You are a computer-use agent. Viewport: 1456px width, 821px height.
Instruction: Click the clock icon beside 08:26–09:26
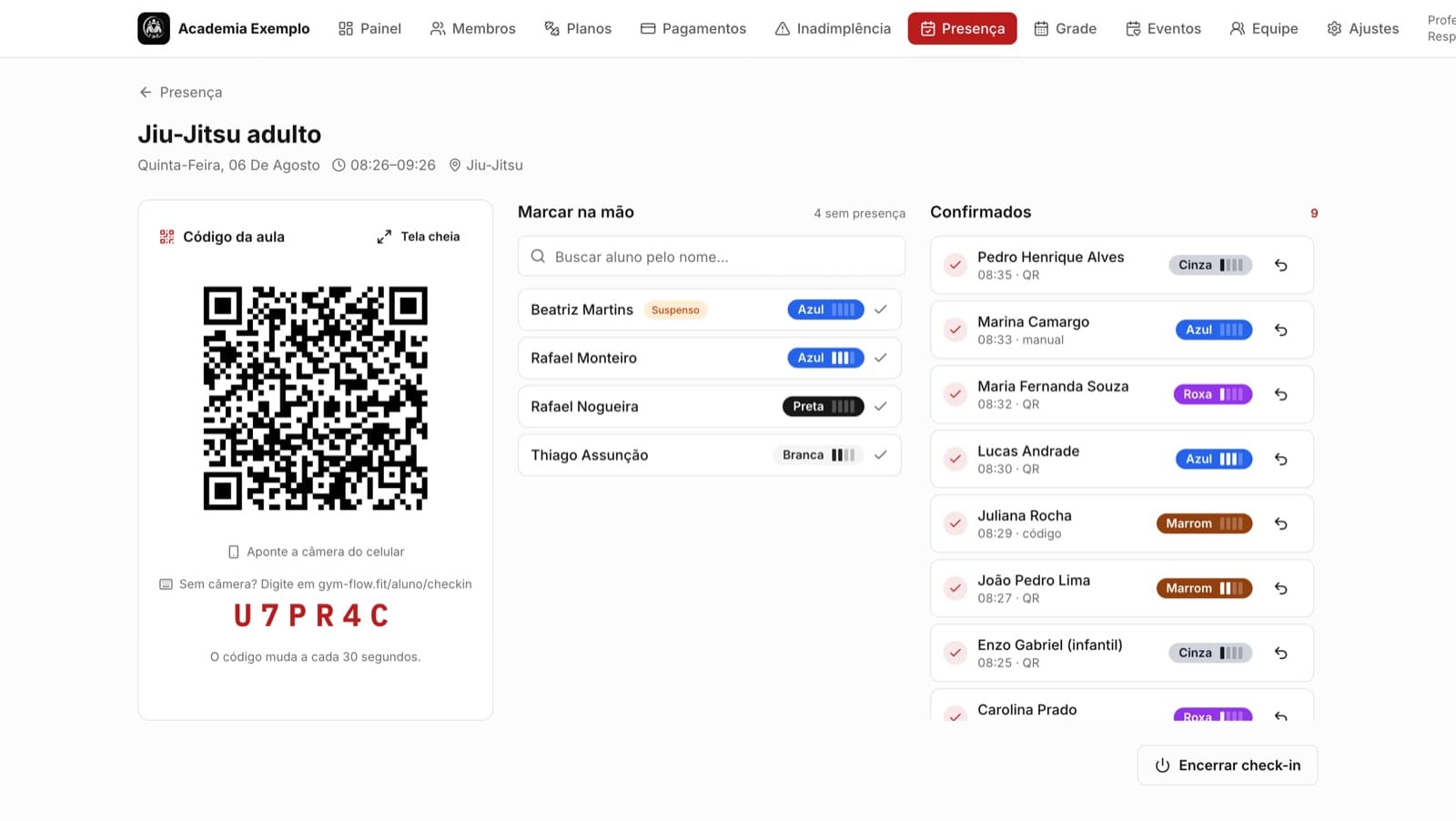click(339, 166)
